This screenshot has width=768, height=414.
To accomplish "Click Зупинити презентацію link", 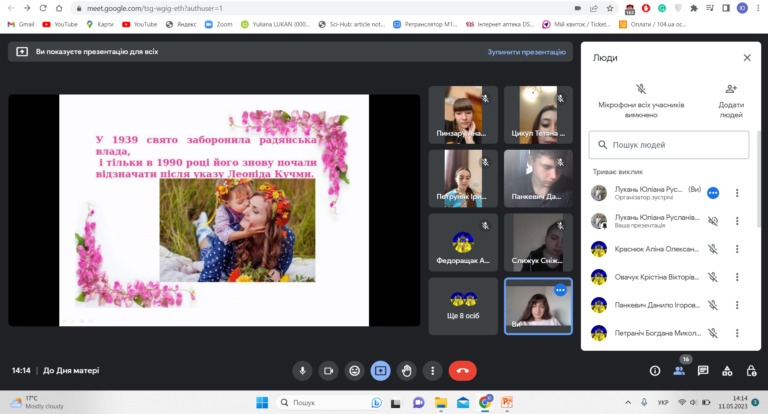I will tap(526, 51).
